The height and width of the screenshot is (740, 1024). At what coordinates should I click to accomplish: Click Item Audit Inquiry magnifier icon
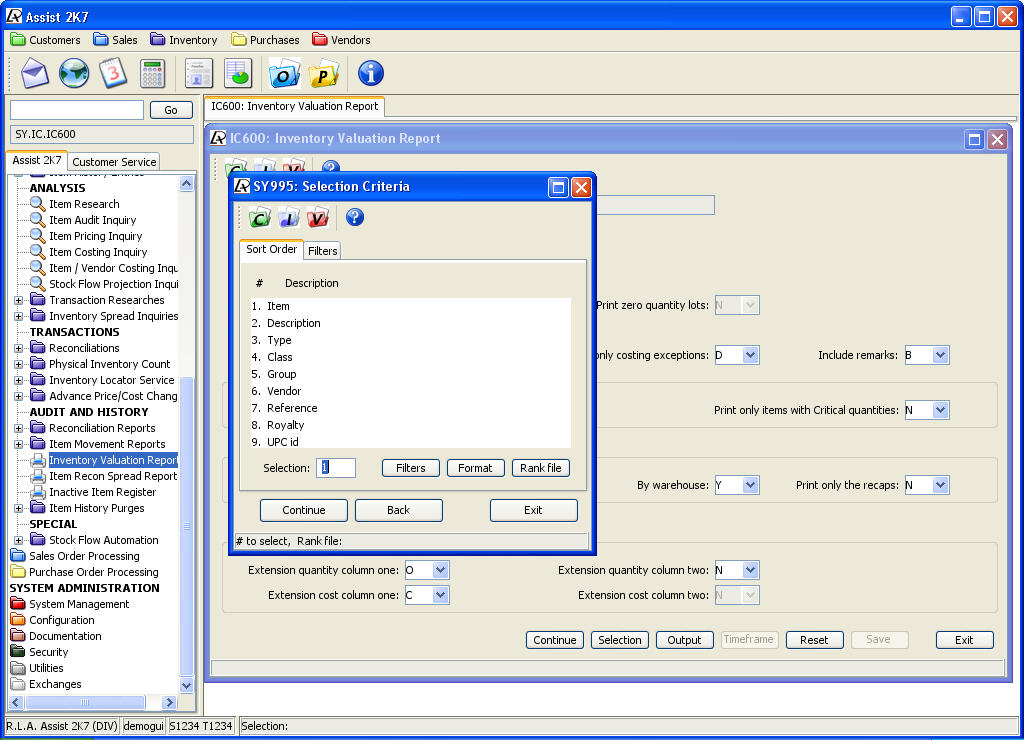tap(38, 220)
